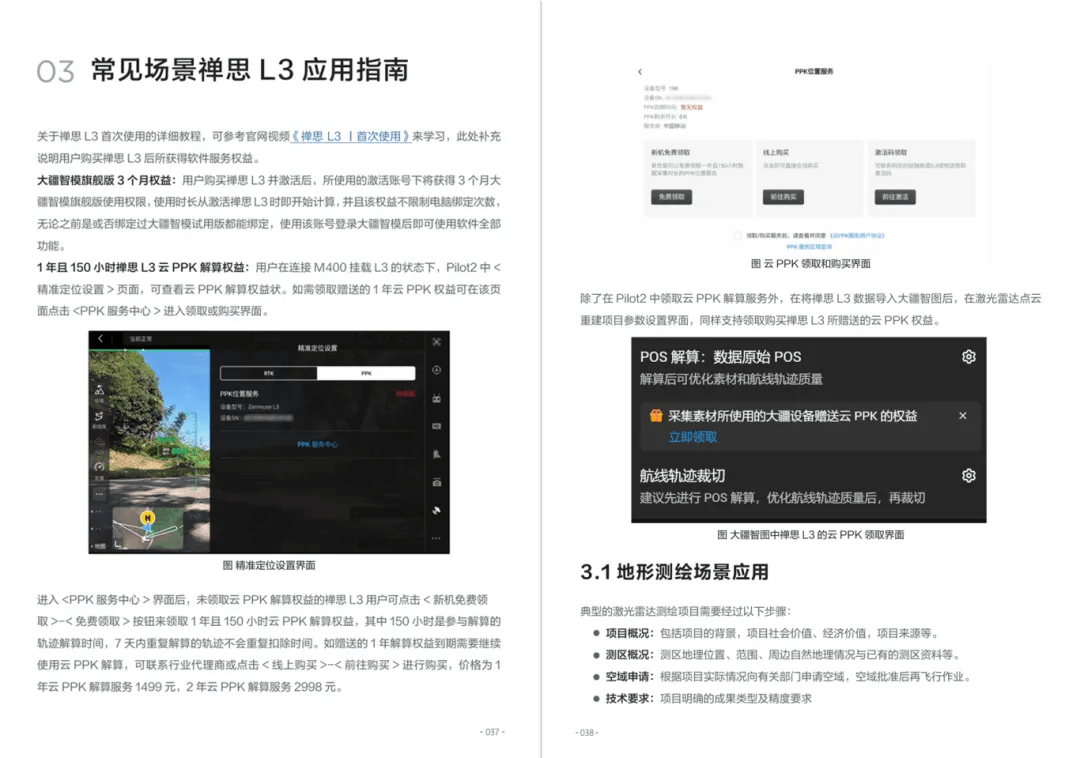Open the camera gimbal settings icon in the Pilot2 sidebar
The image size is (1080, 758).
point(437,482)
